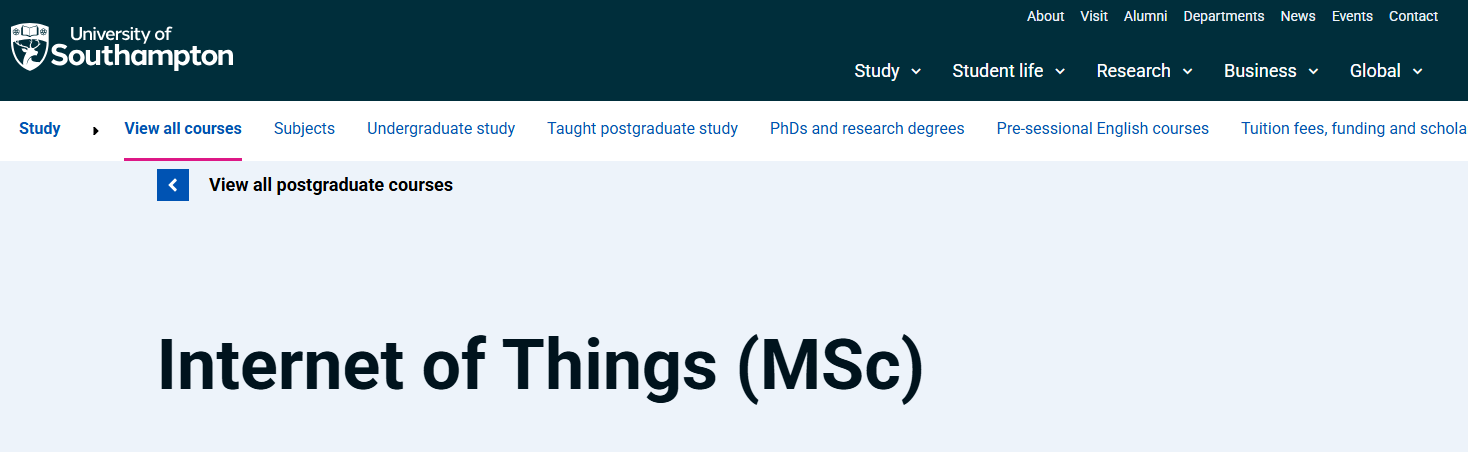Image resolution: width=1468 pixels, height=452 pixels.
Task: Open the Alumni link
Action: click(1145, 16)
